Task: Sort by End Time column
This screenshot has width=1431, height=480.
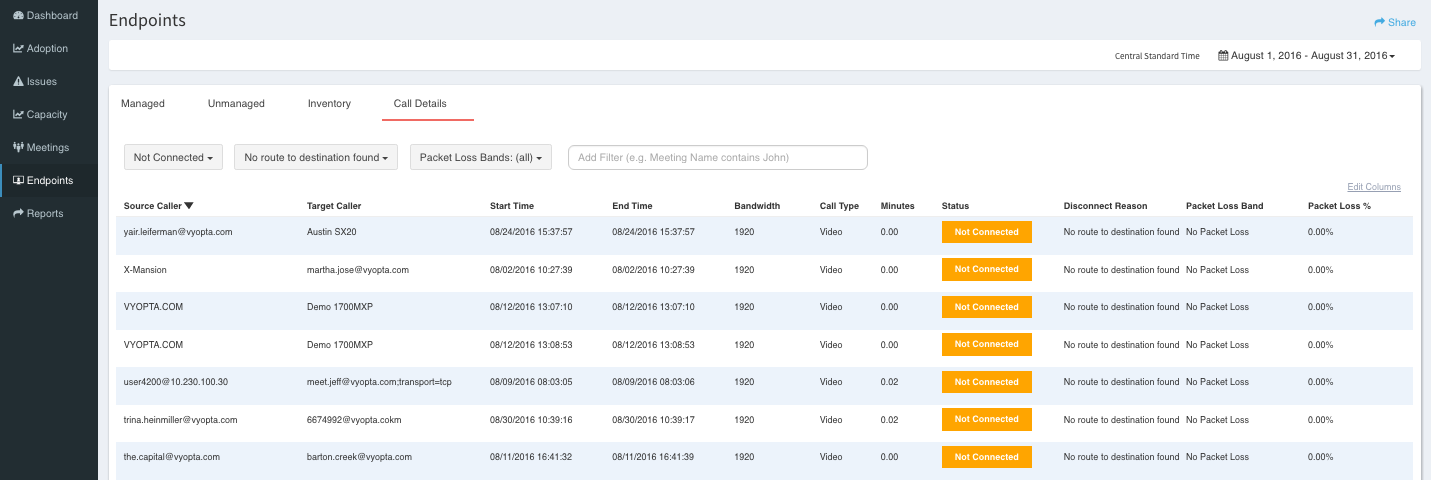Action: pyautogui.click(x=632, y=206)
